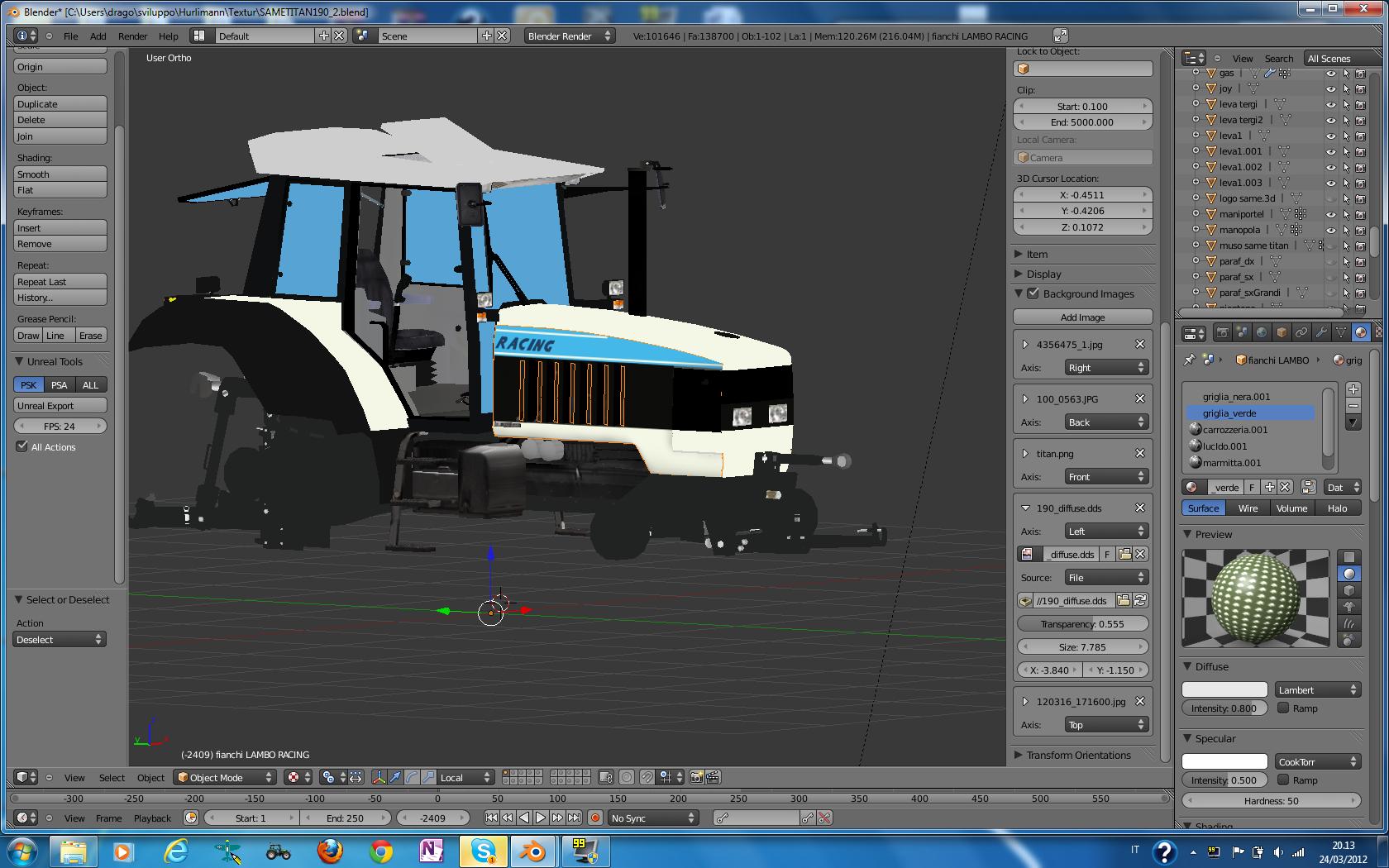Open the Local orientation dropdown

[x=465, y=777]
